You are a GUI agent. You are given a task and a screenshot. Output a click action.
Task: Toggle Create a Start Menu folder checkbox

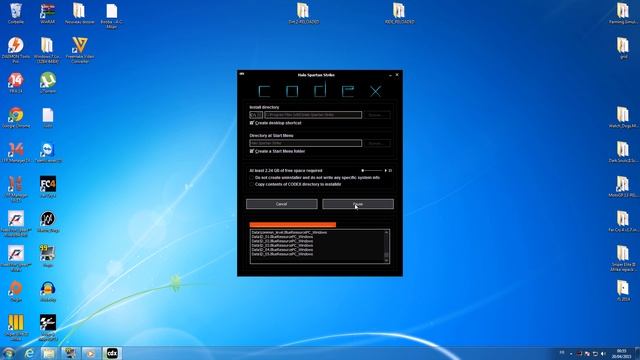tap(252, 151)
